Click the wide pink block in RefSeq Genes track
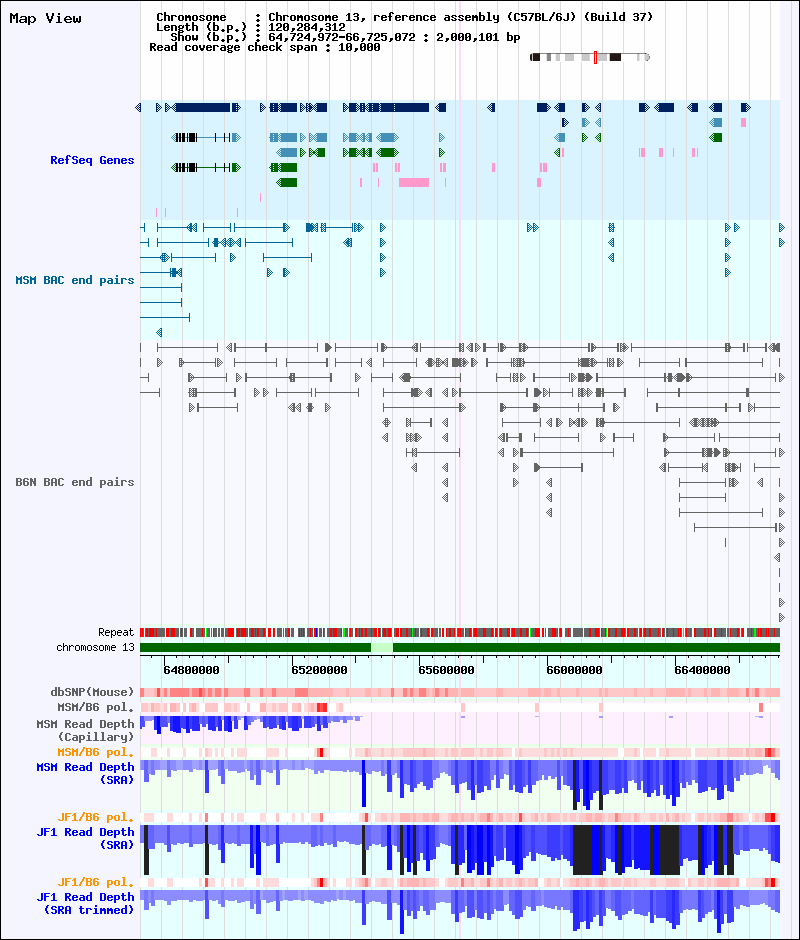Viewport: 800px width, 940px height. point(414,182)
